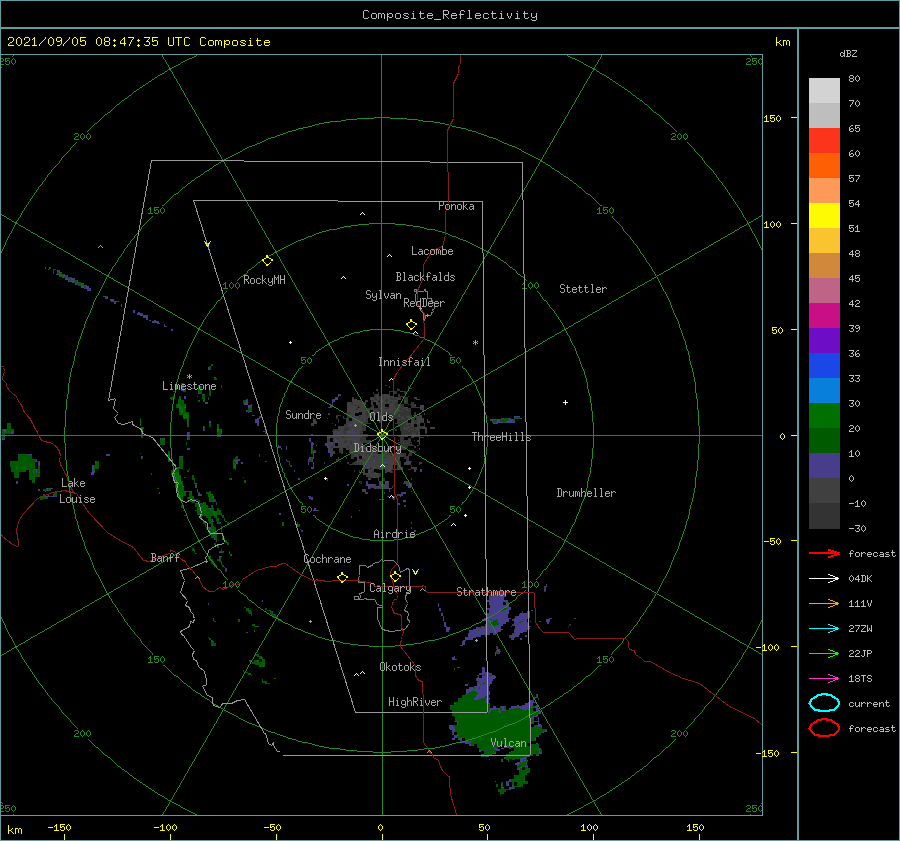Select the orange 111V arrow icon
900x841 pixels.
click(x=824, y=603)
